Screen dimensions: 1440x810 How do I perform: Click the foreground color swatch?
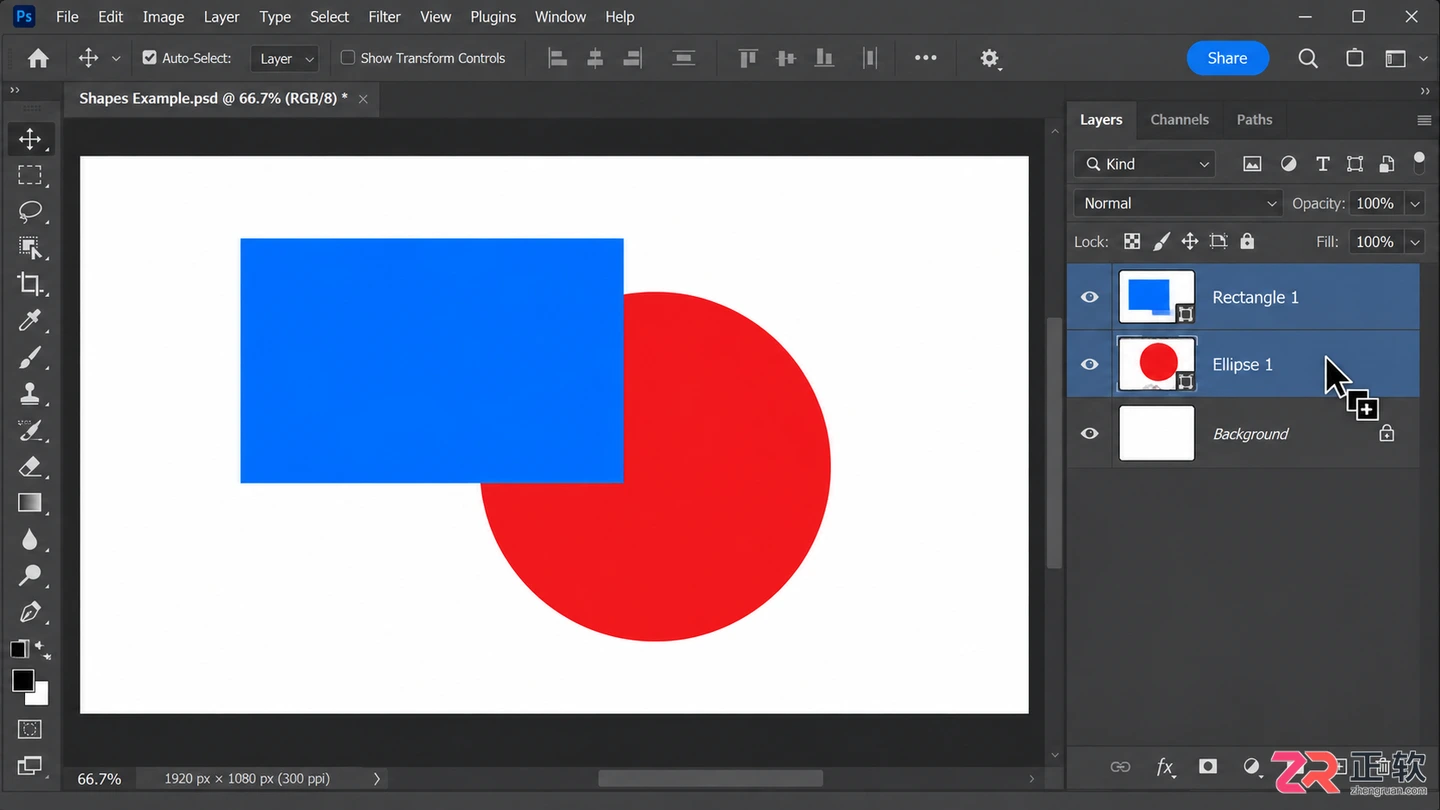coord(21,680)
